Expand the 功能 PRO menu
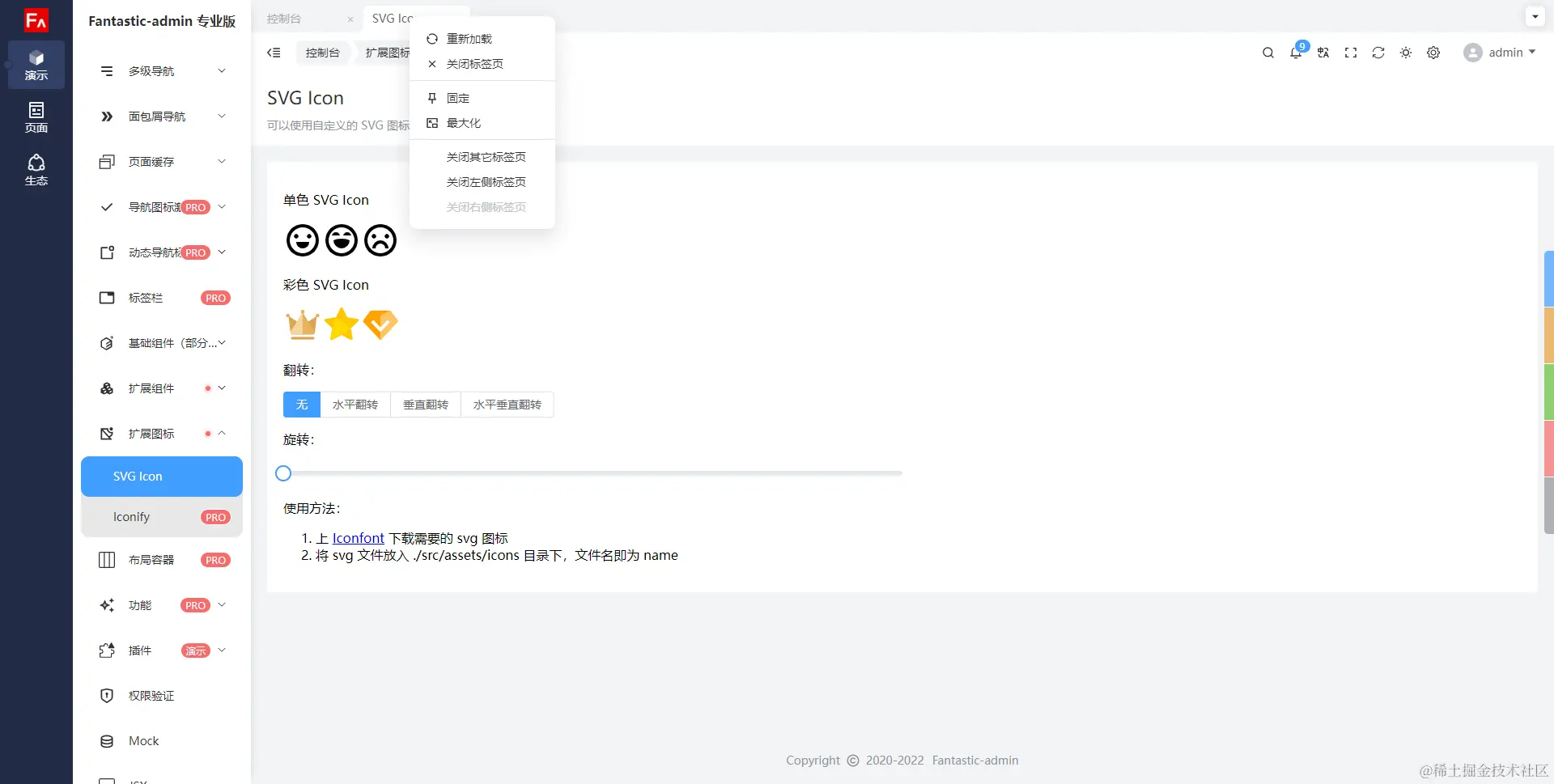 coord(162,605)
